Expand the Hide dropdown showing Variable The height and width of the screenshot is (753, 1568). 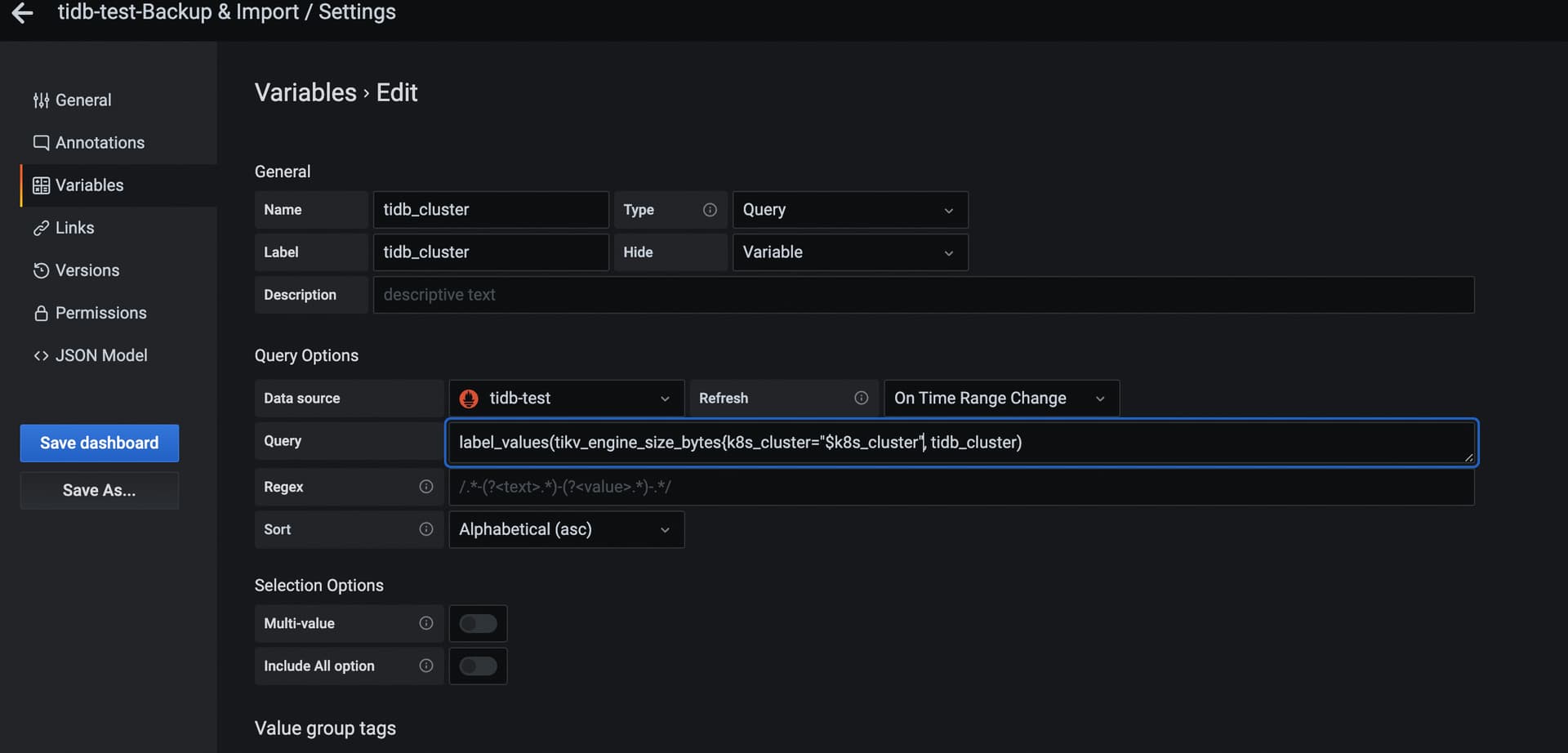(x=849, y=252)
